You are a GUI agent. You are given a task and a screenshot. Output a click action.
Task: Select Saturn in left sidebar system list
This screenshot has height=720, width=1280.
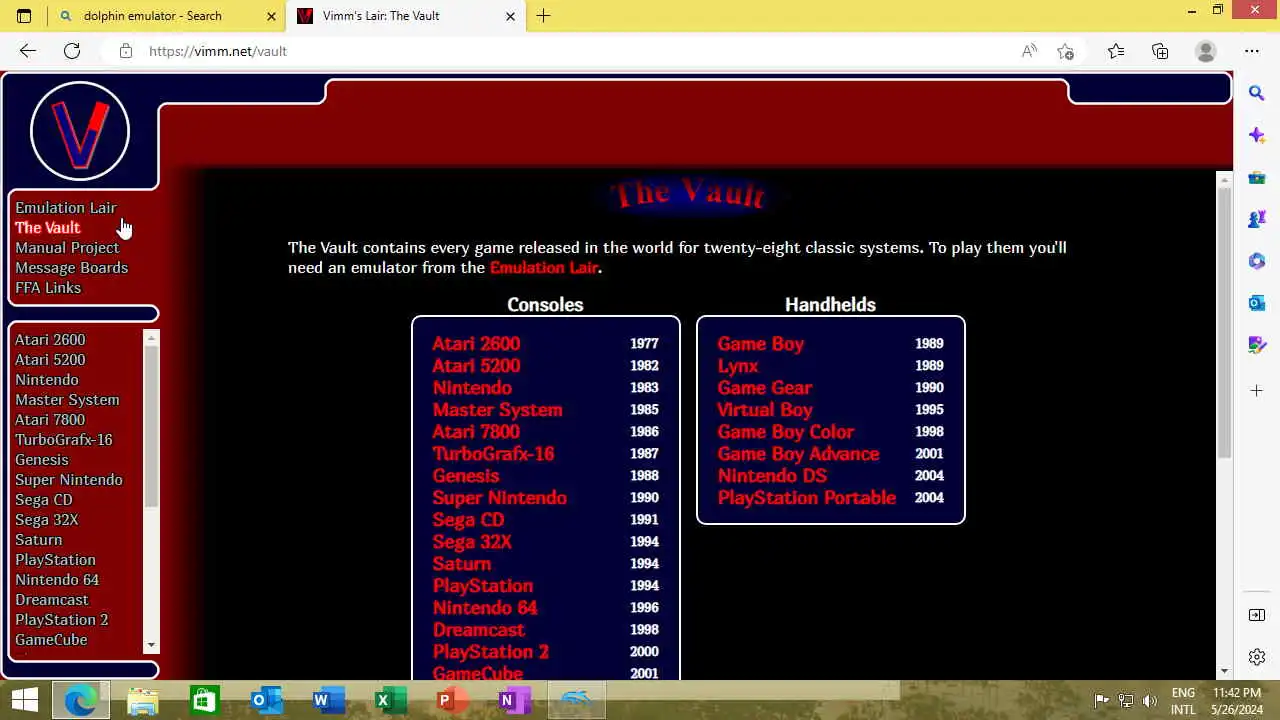38,539
